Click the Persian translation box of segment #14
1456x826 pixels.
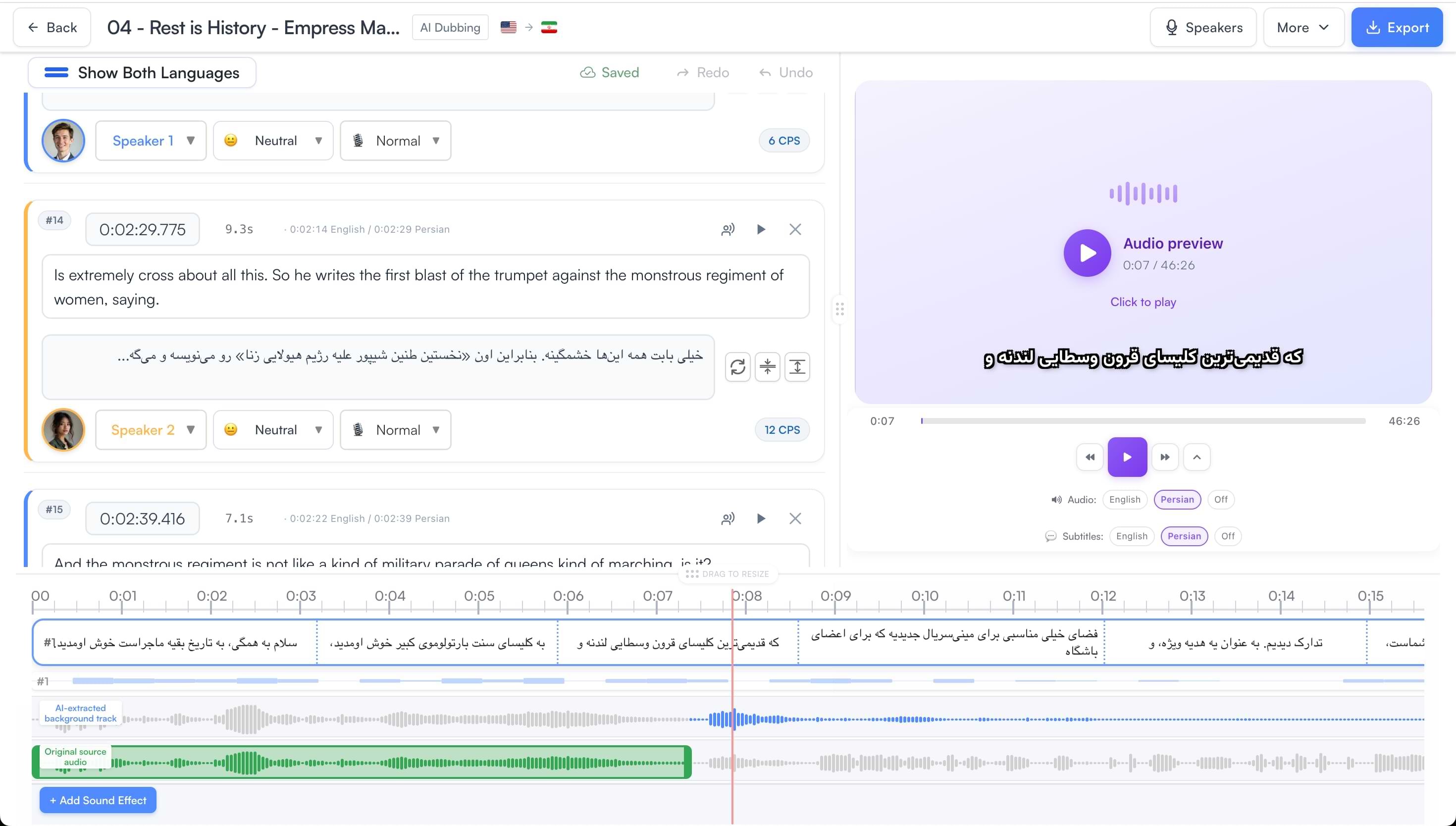tap(378, 367)
